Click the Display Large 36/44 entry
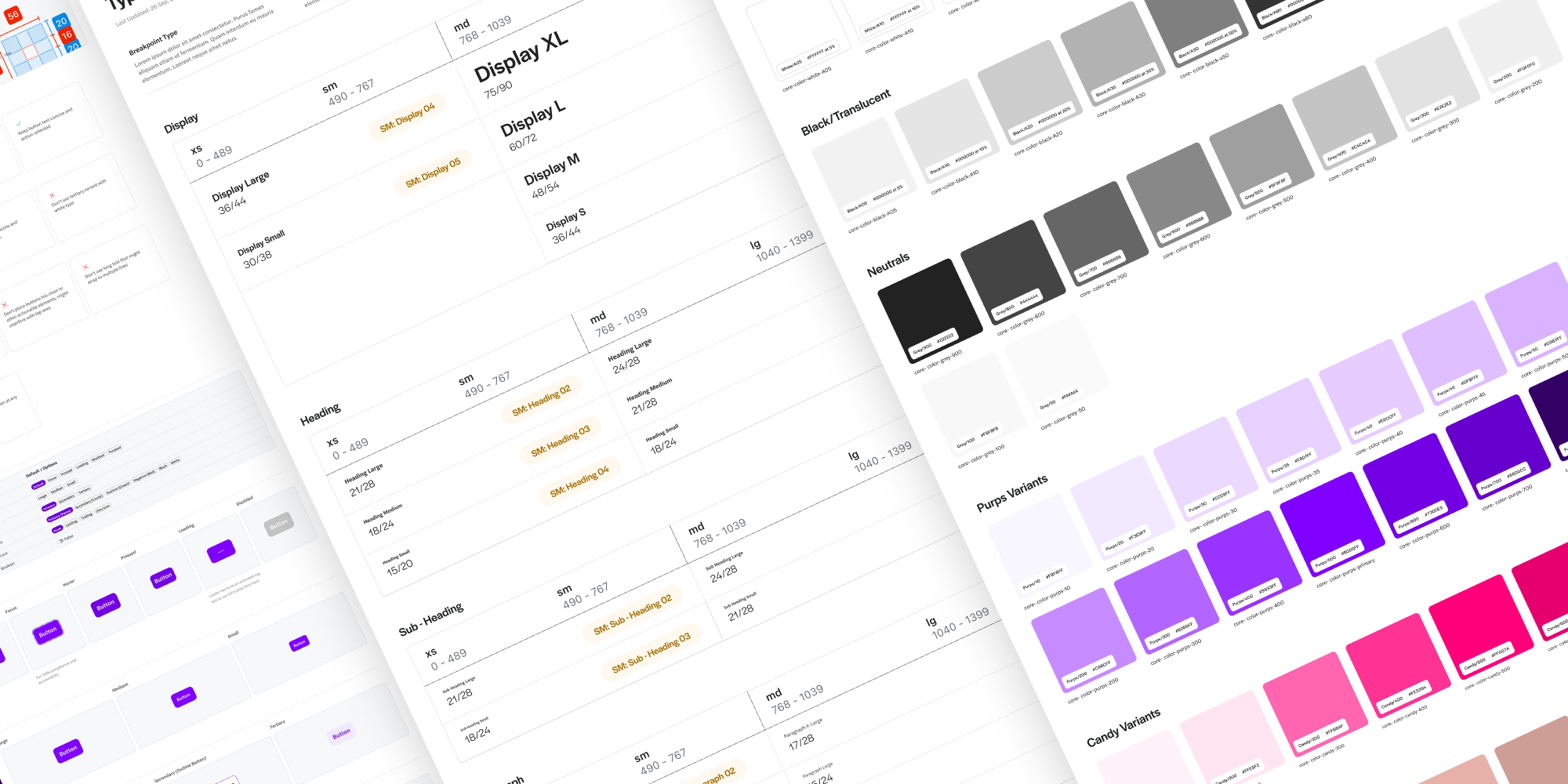 pos(240,193)
